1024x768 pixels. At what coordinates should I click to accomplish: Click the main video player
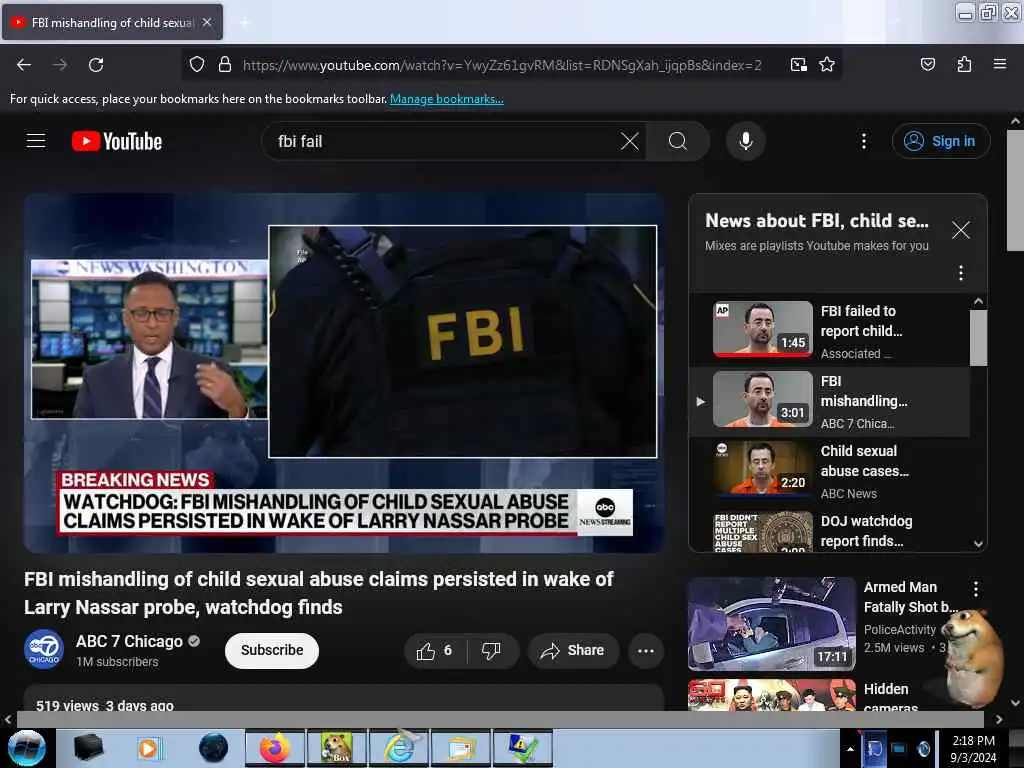click(344, 373)
